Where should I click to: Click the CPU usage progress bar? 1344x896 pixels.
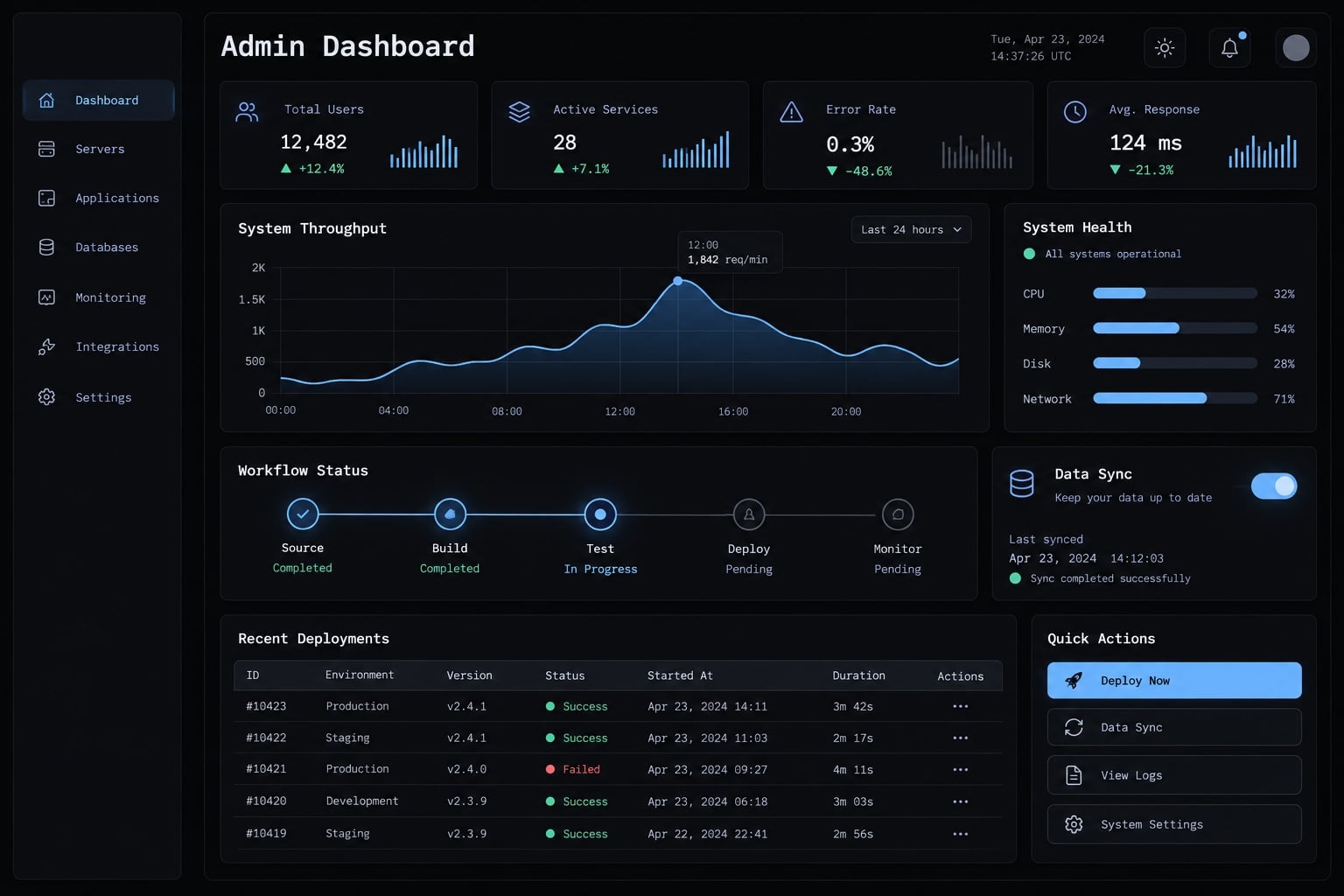[x=1175, y=293]
